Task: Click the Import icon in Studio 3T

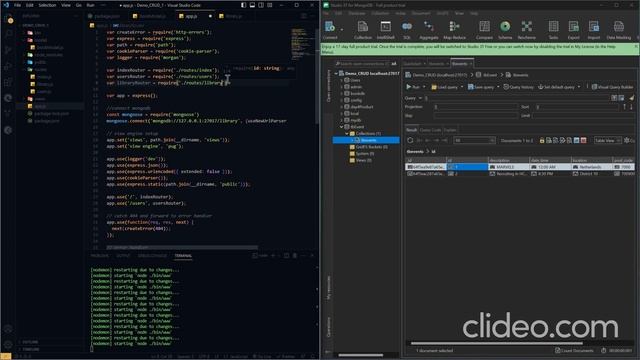Action: (x=593, y=27)
